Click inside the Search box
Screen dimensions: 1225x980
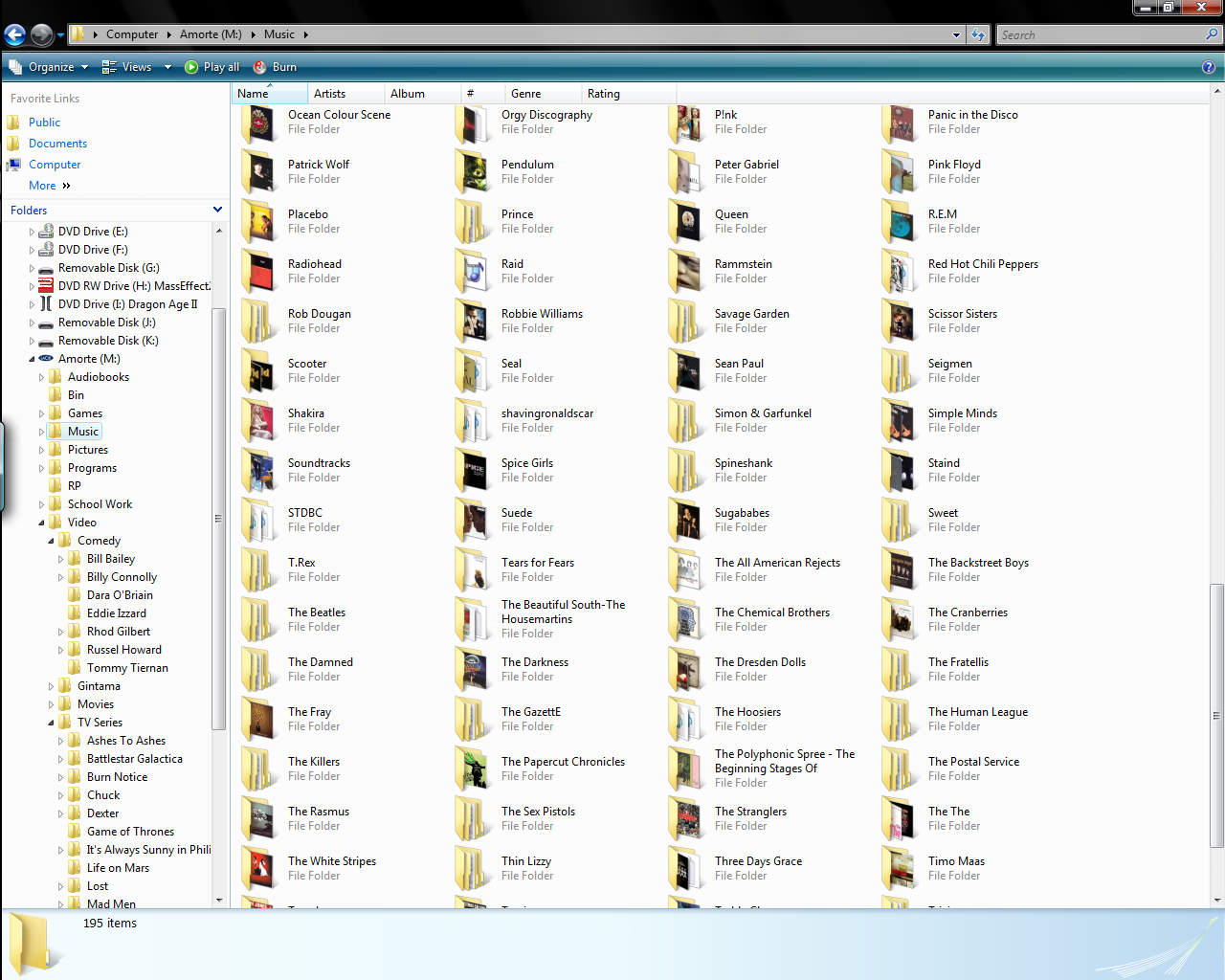(1099, 35)
